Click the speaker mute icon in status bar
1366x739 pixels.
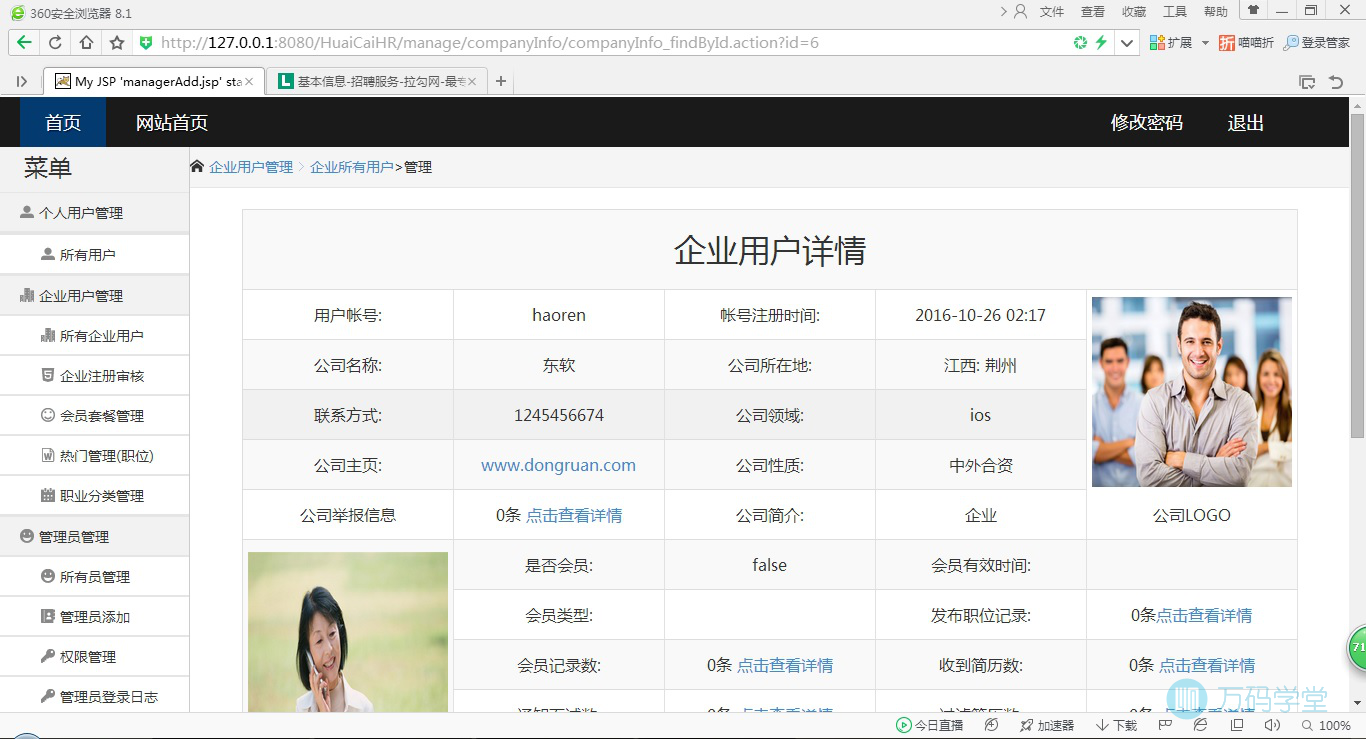pyautogui.click(x=1272, y=725)
